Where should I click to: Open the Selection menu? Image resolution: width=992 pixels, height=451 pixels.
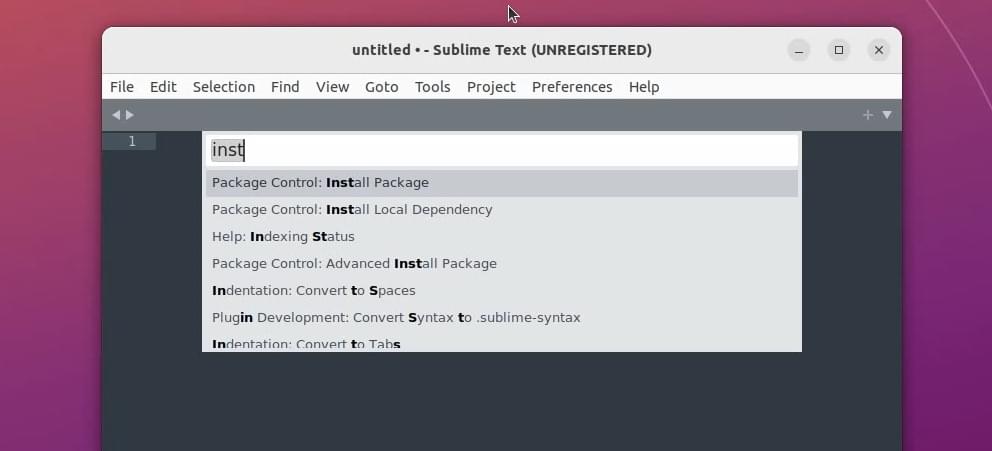pos(224,87)
